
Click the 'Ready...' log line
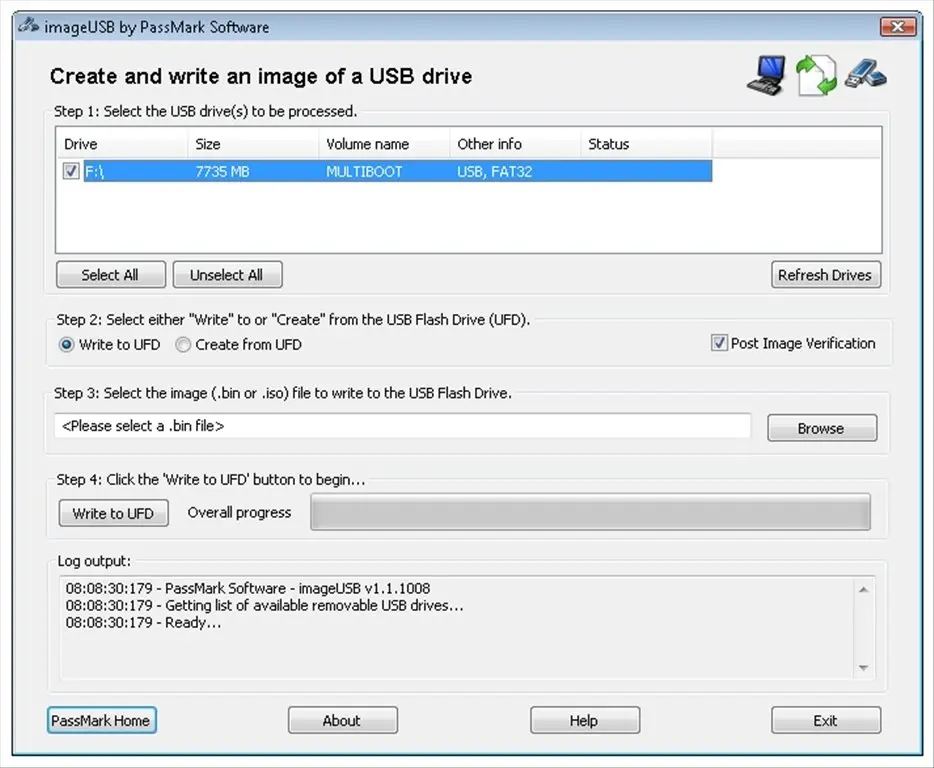(144, 623)
